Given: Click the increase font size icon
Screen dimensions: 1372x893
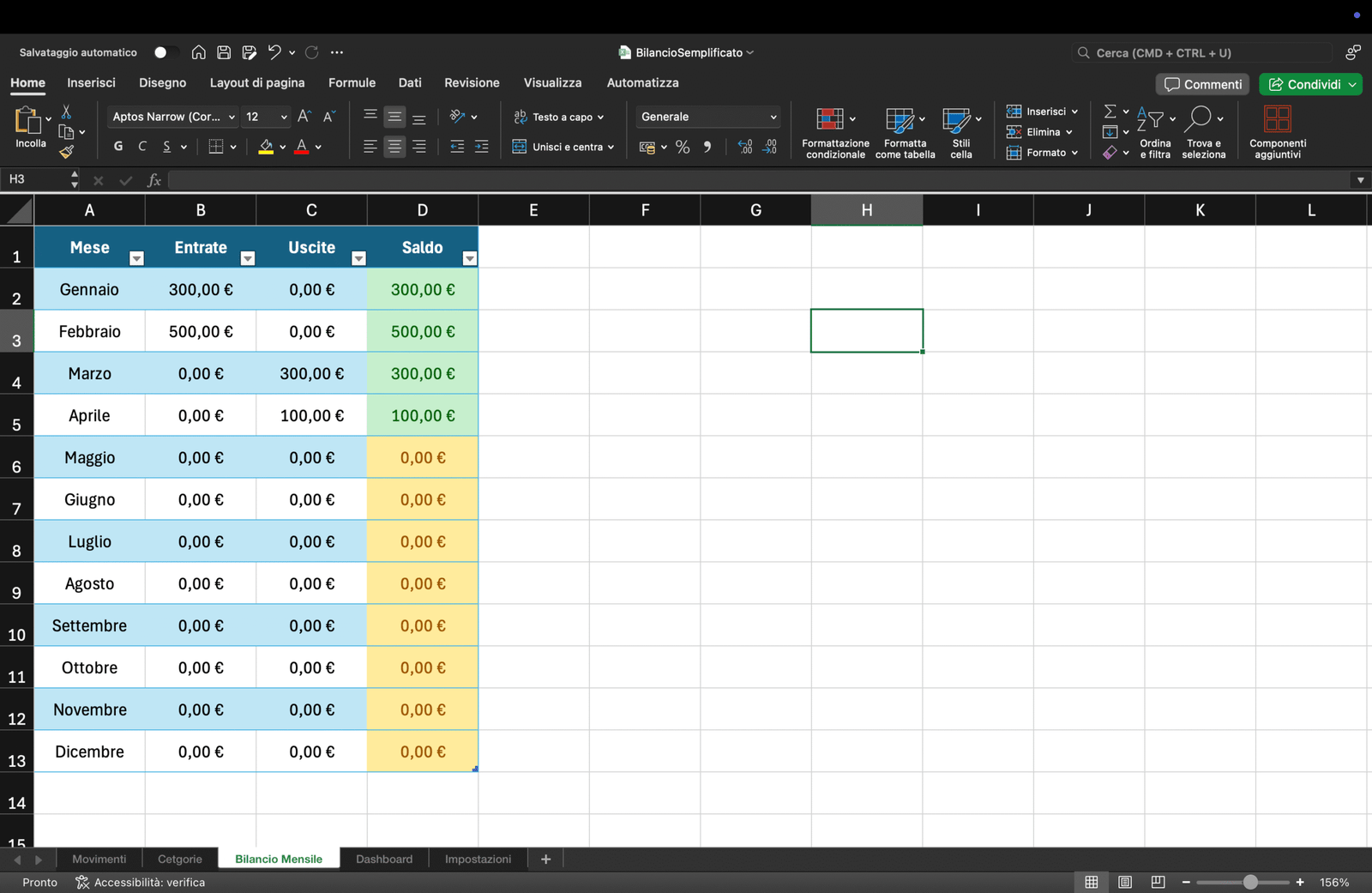Looking at the screenshot, I should [x=304, y=117].
